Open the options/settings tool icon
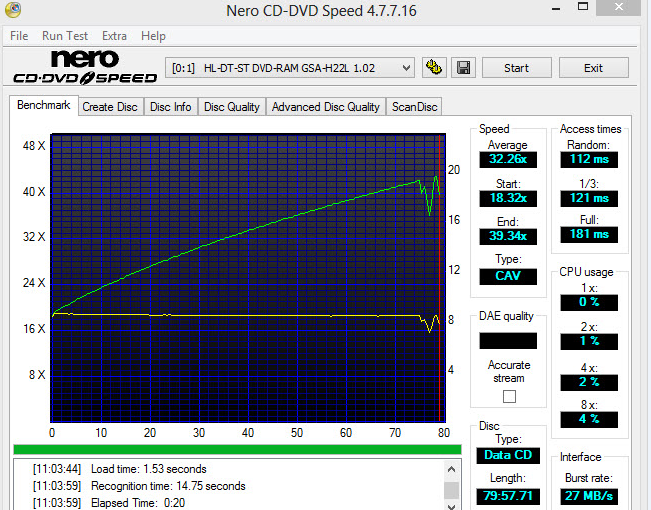Screen dimensions: 651x510 click(x=434, y=68)
